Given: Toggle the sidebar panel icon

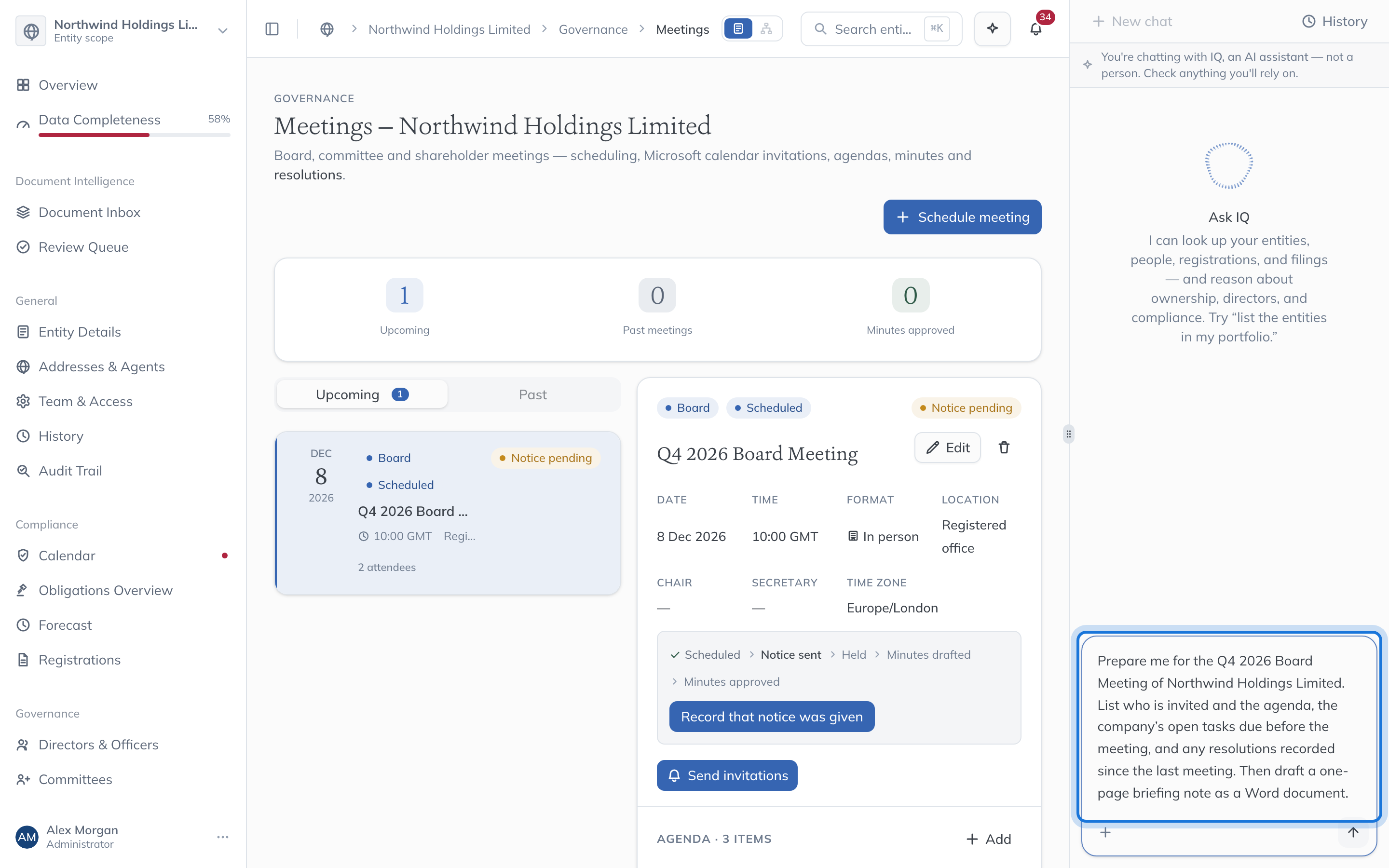Looking at the screenshot, I should pyautogui.click(x=272, y=29).
